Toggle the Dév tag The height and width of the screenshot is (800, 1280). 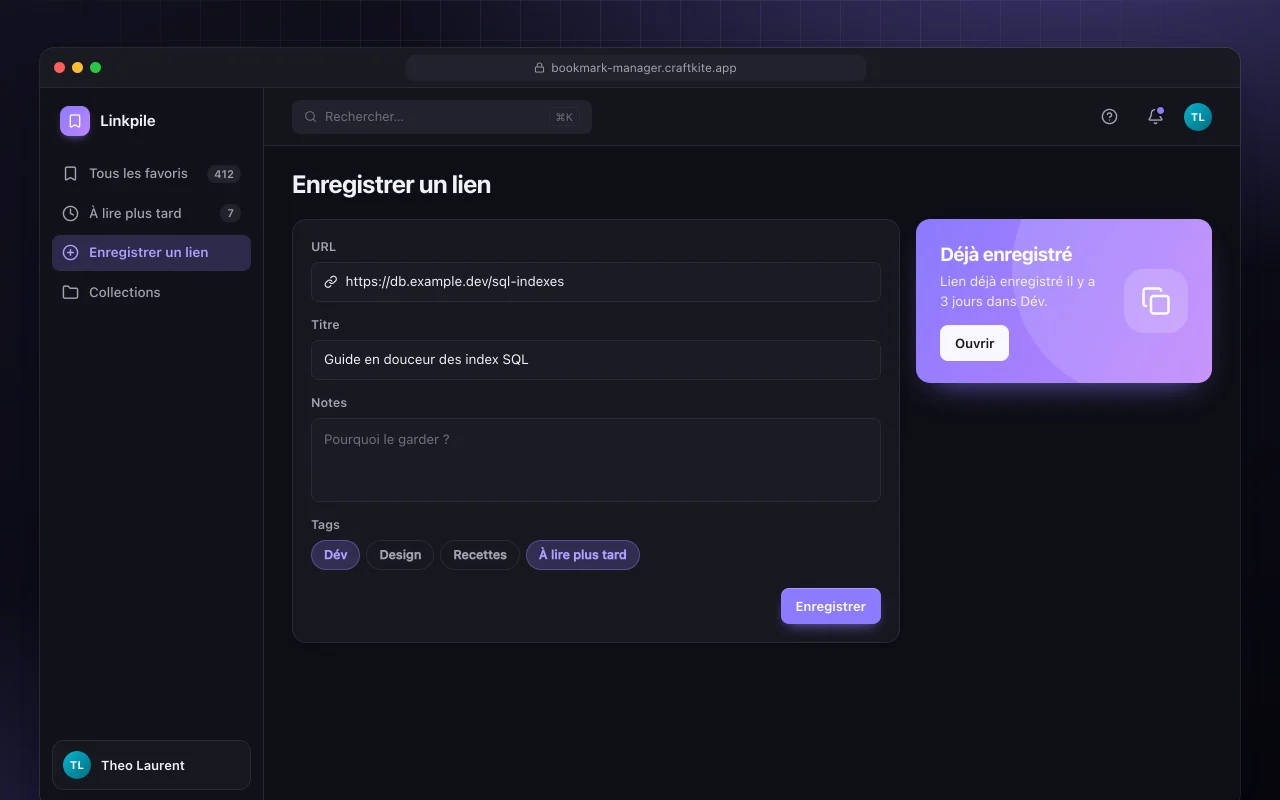335,555
